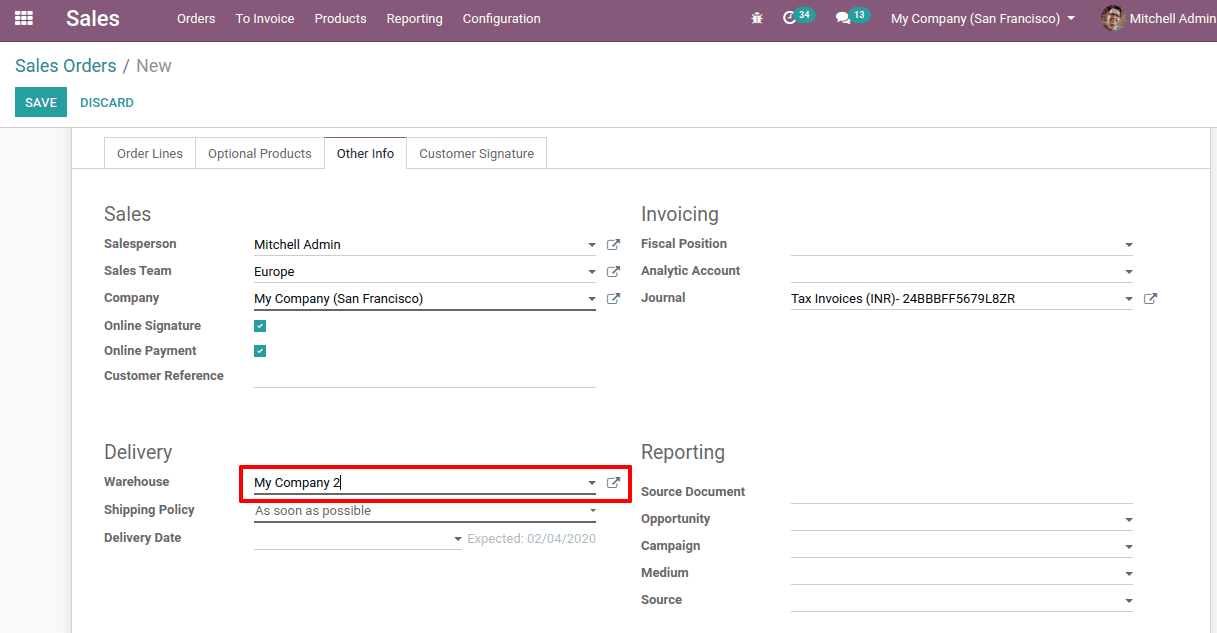Expand the Analytic Account dropdown
This screenshot has height=633, width=1217.
1128,272
